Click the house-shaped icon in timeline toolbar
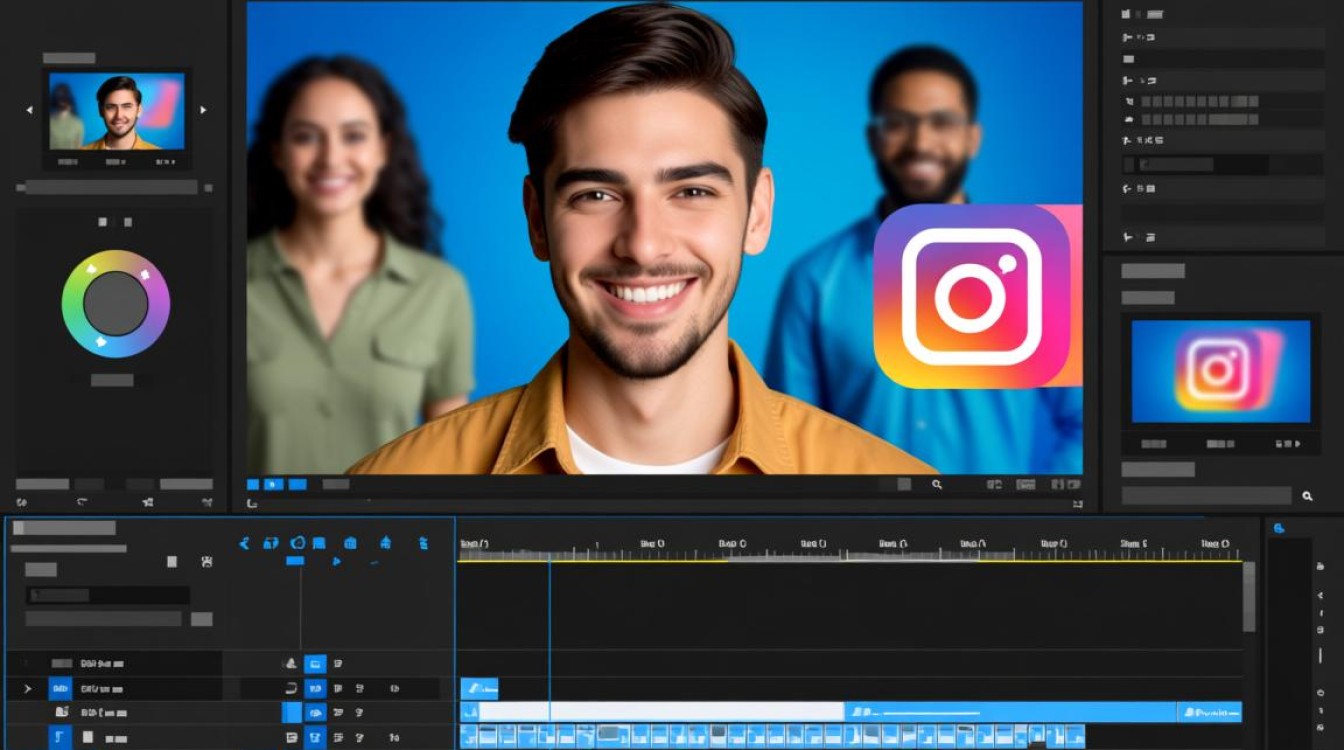Image resolution: width=1344 pixels, height=750 pixels. 385,543
